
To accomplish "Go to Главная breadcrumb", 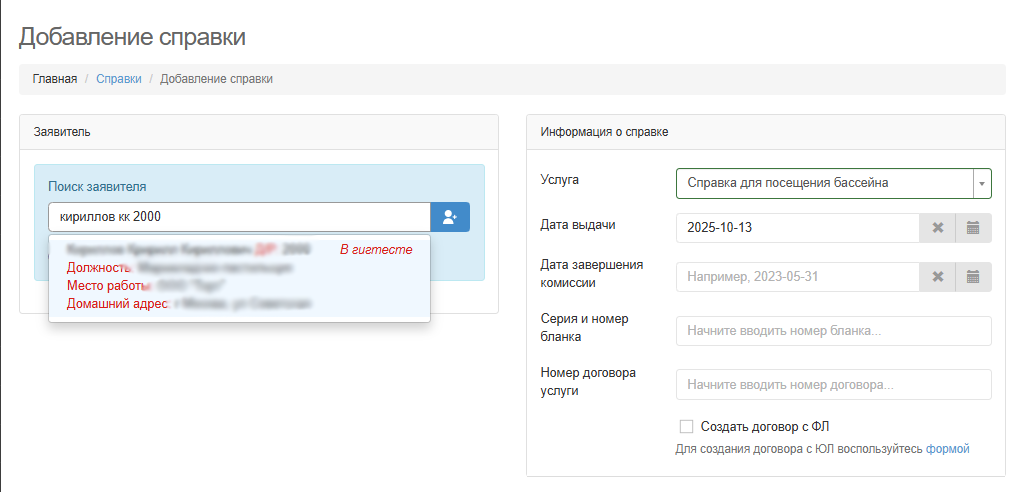I will pos(55,79).
